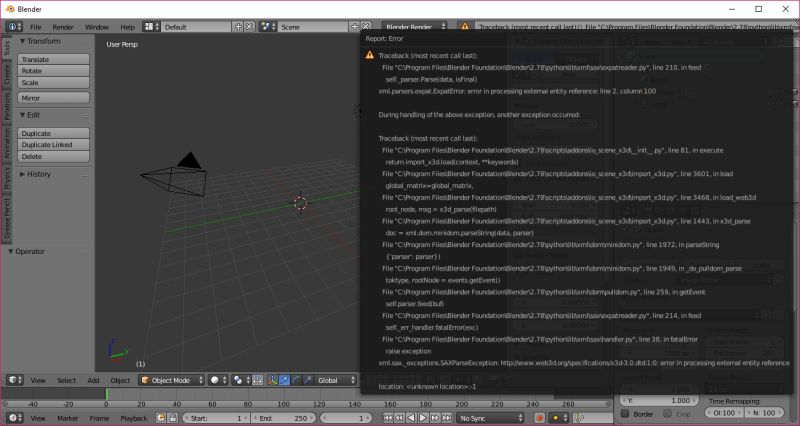This screenshot has height=426, width=800.
Task: Click the active keying set keys icon
Action: click(x=579, y=418)
